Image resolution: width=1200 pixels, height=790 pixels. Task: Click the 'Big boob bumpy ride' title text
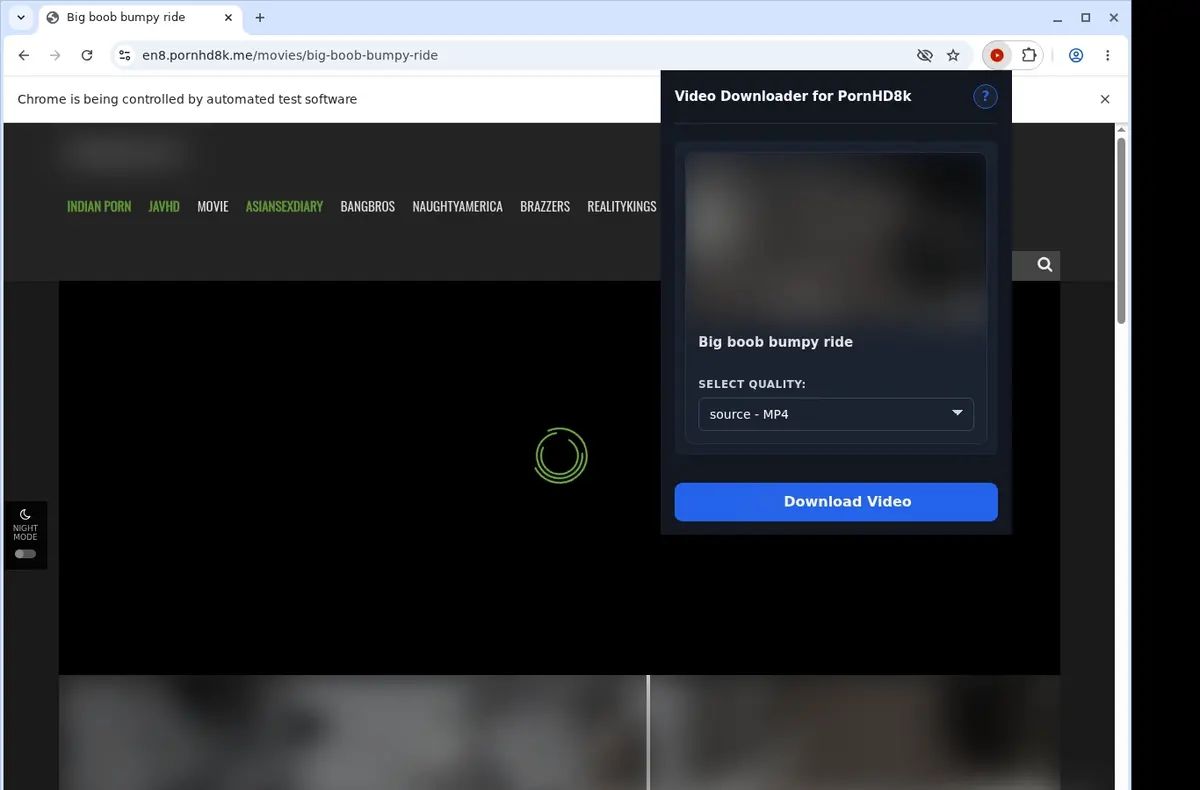(775, 342)
